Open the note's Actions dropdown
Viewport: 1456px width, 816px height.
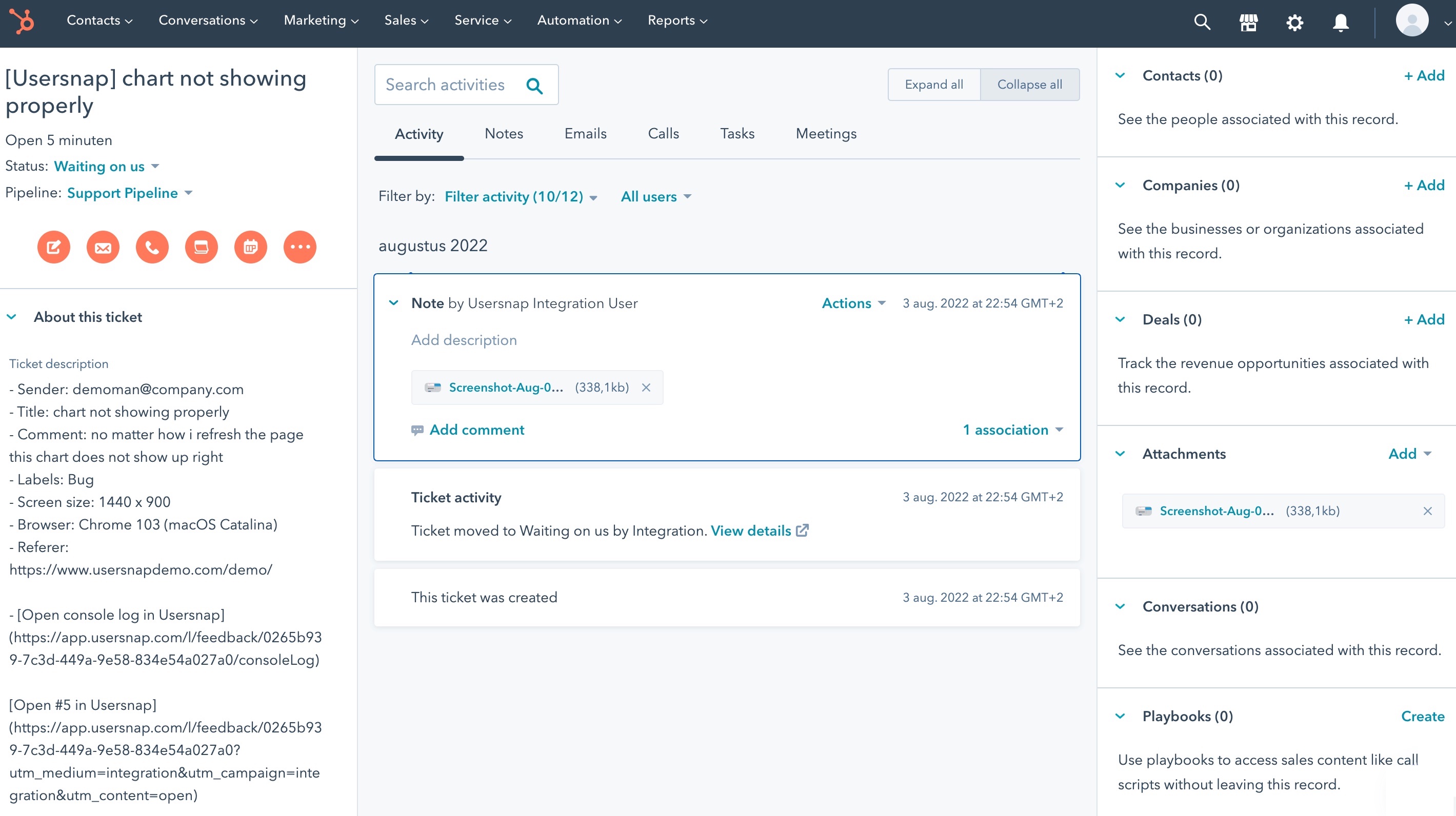(853, 303)
